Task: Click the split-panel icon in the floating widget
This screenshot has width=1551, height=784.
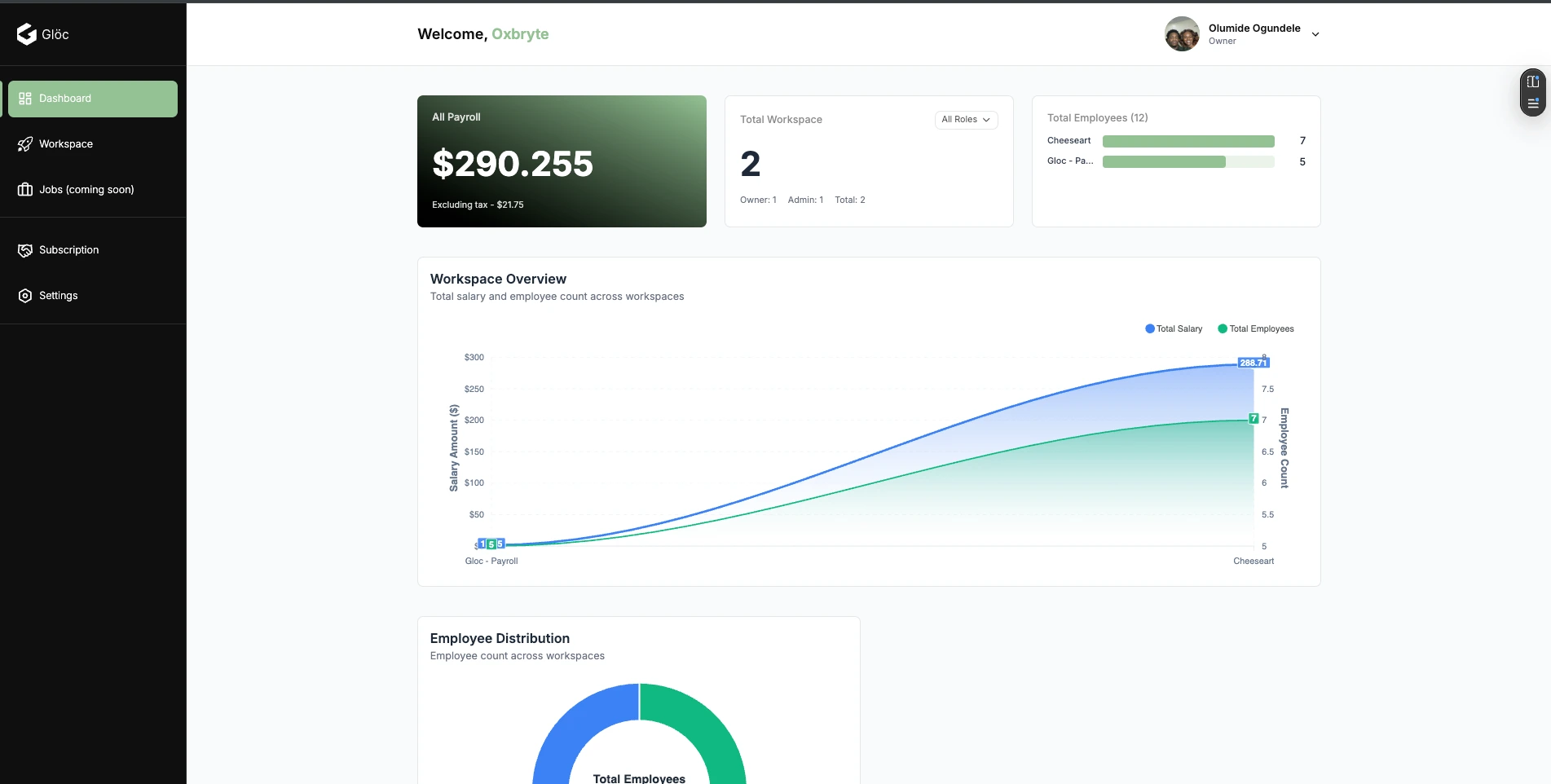Action: (x=1533, y=81)
